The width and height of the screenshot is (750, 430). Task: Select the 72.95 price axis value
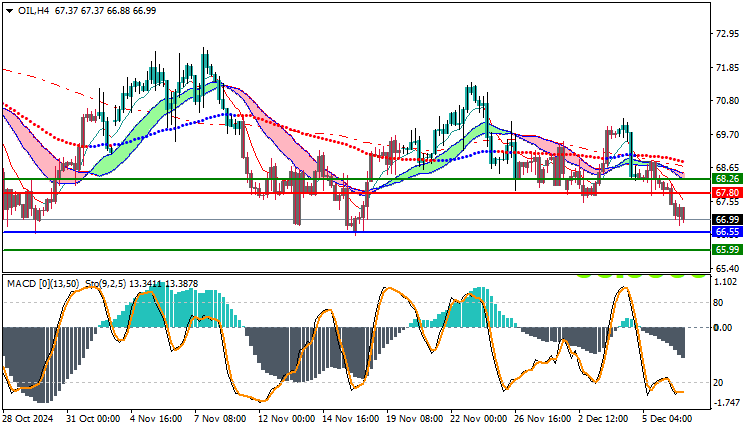tap(727, 34)
